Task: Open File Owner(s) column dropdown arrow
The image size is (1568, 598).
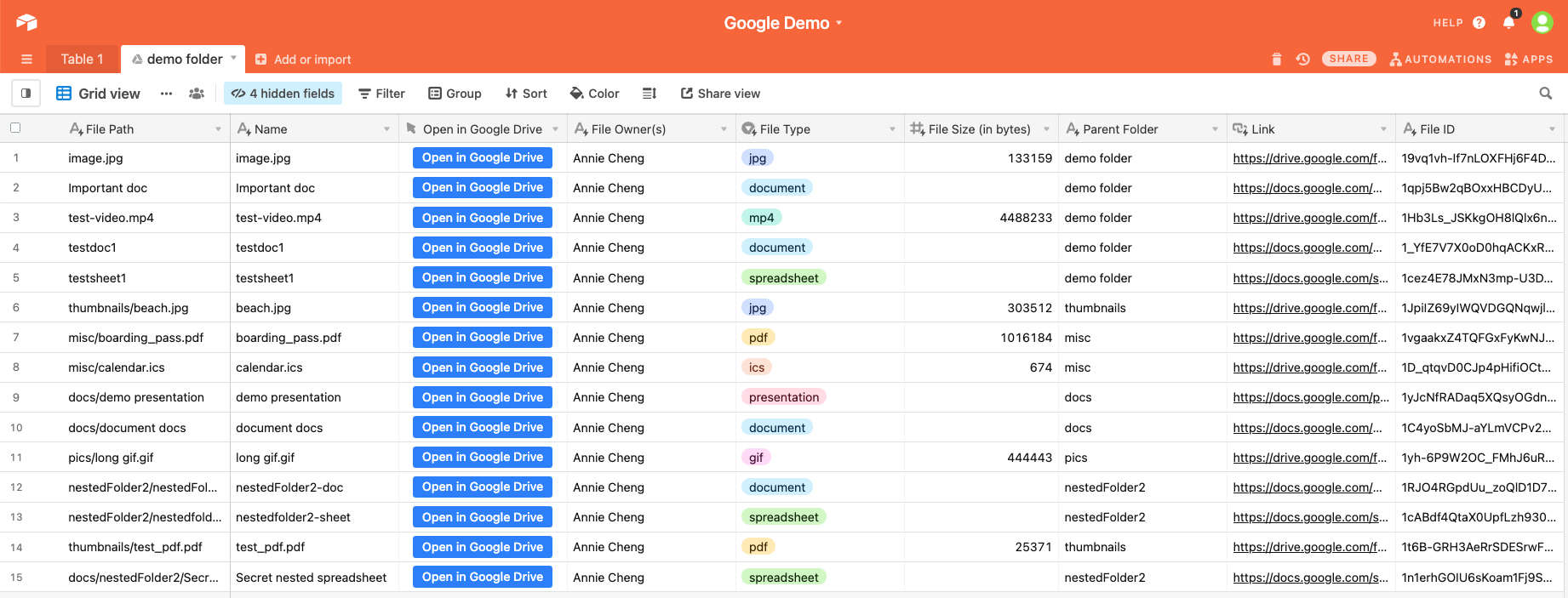Action: coord(724,129)
